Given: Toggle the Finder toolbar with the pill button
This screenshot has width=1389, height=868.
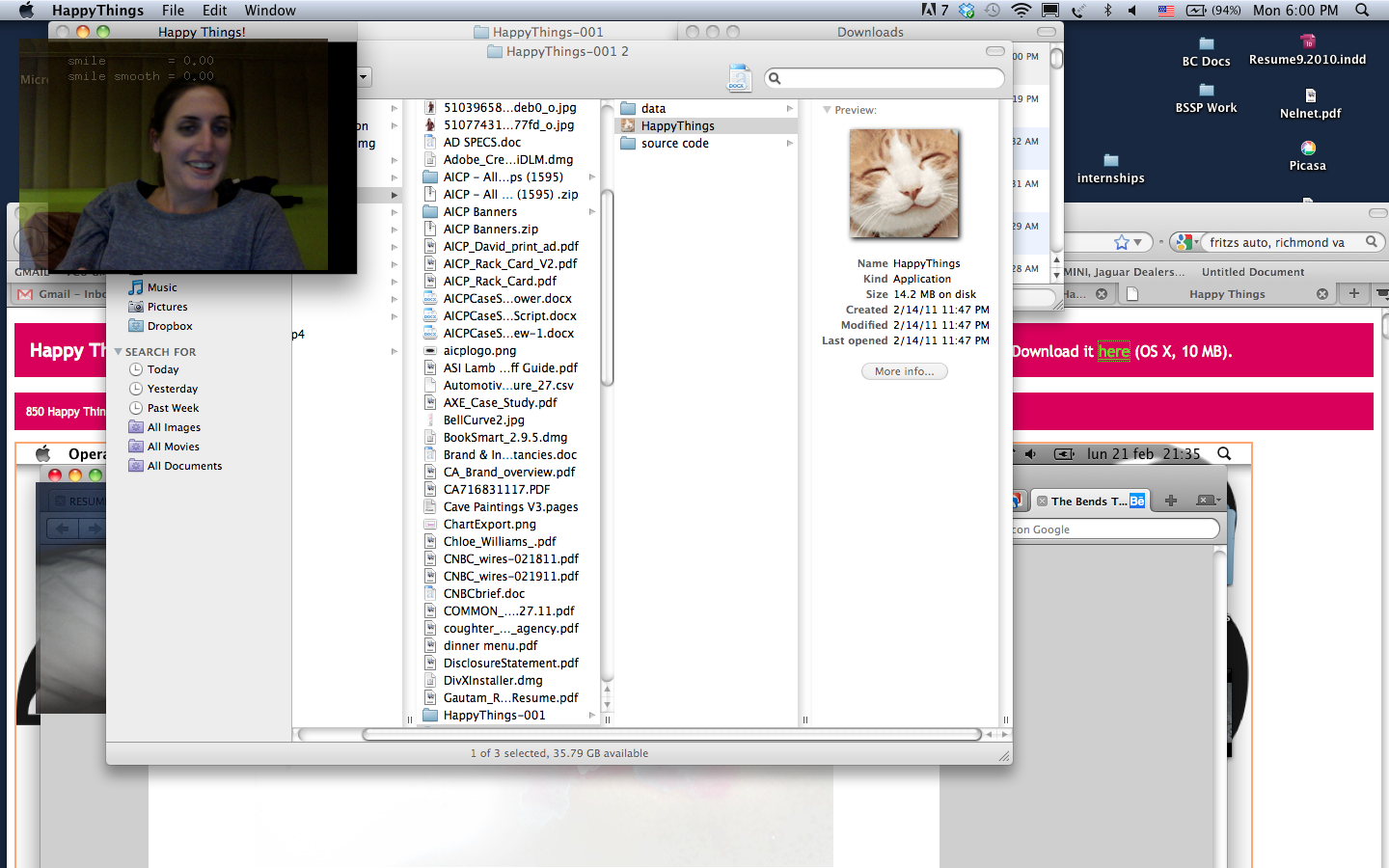Looking at the screenshot, I should (x=995, y=51).
